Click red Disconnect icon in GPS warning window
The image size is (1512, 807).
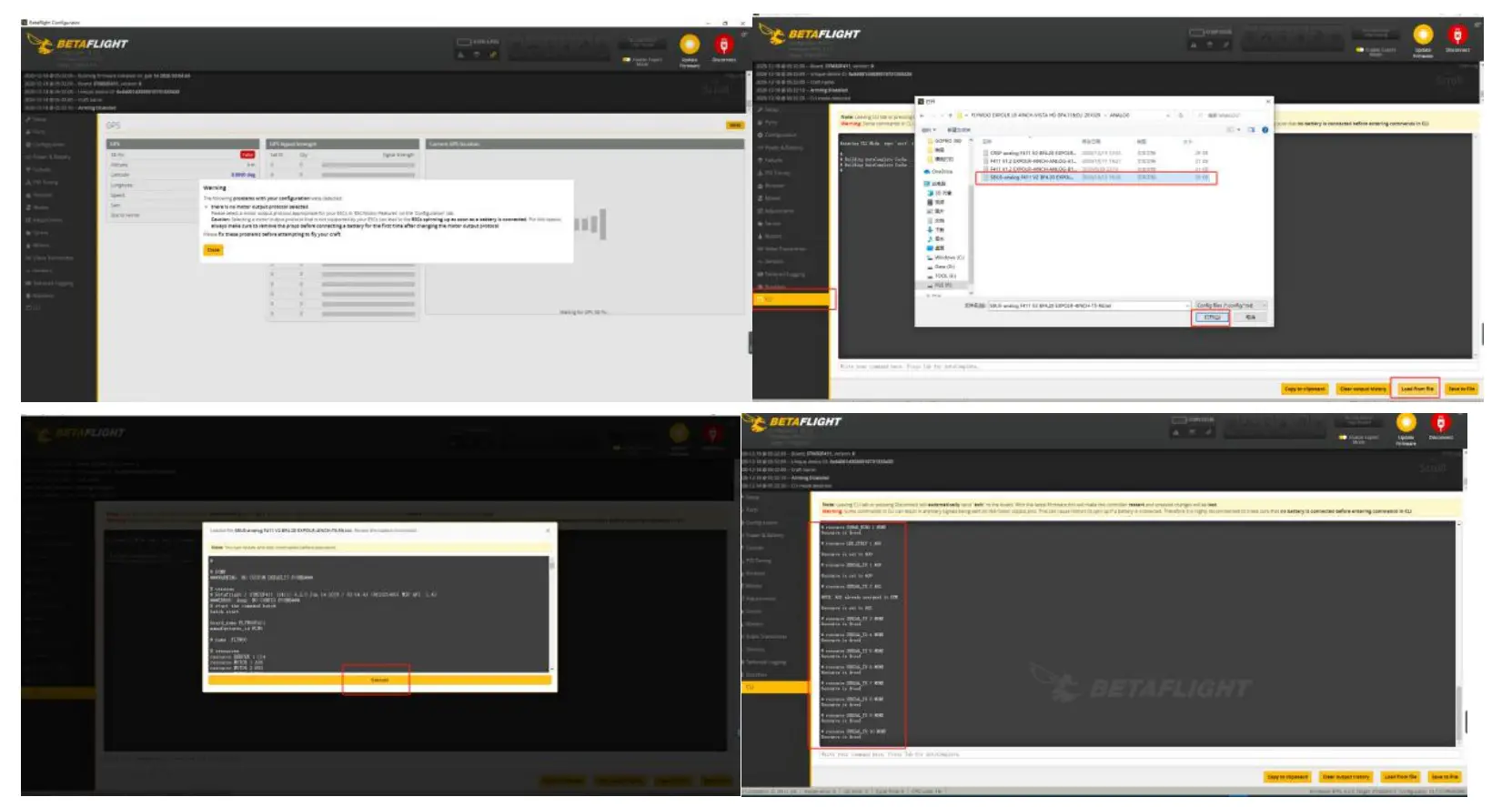click(723, 45)
